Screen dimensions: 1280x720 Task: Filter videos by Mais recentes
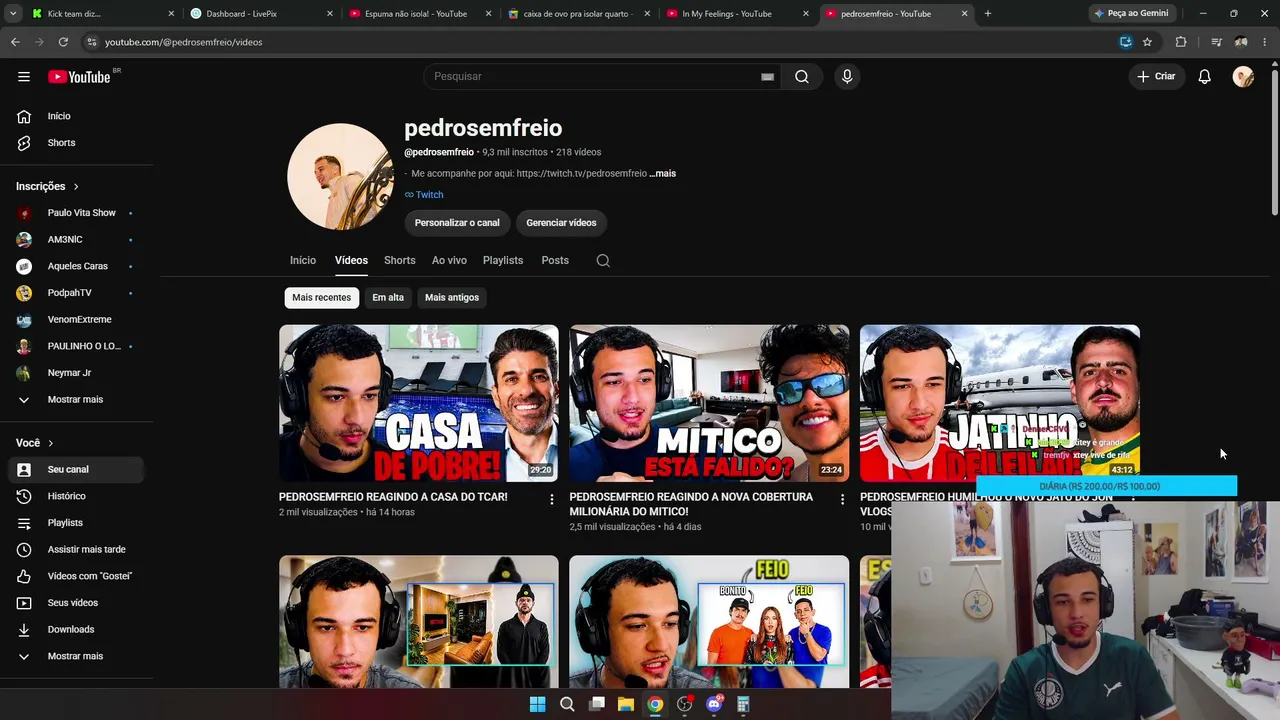pos(321,297)
